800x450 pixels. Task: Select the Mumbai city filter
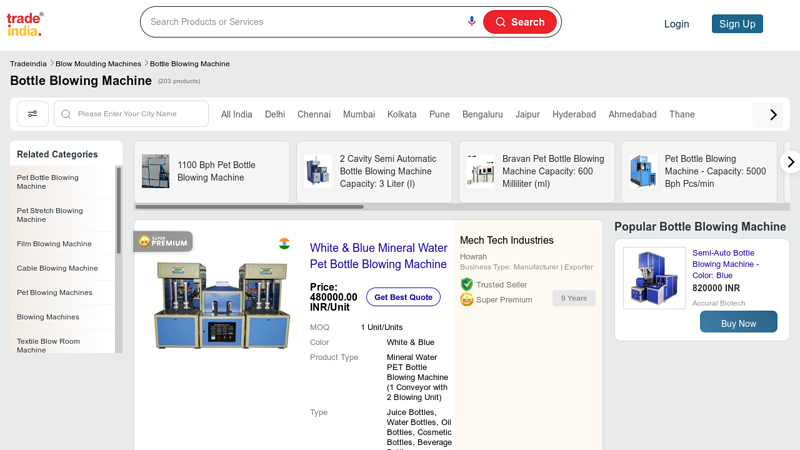[x=359, y=114]
